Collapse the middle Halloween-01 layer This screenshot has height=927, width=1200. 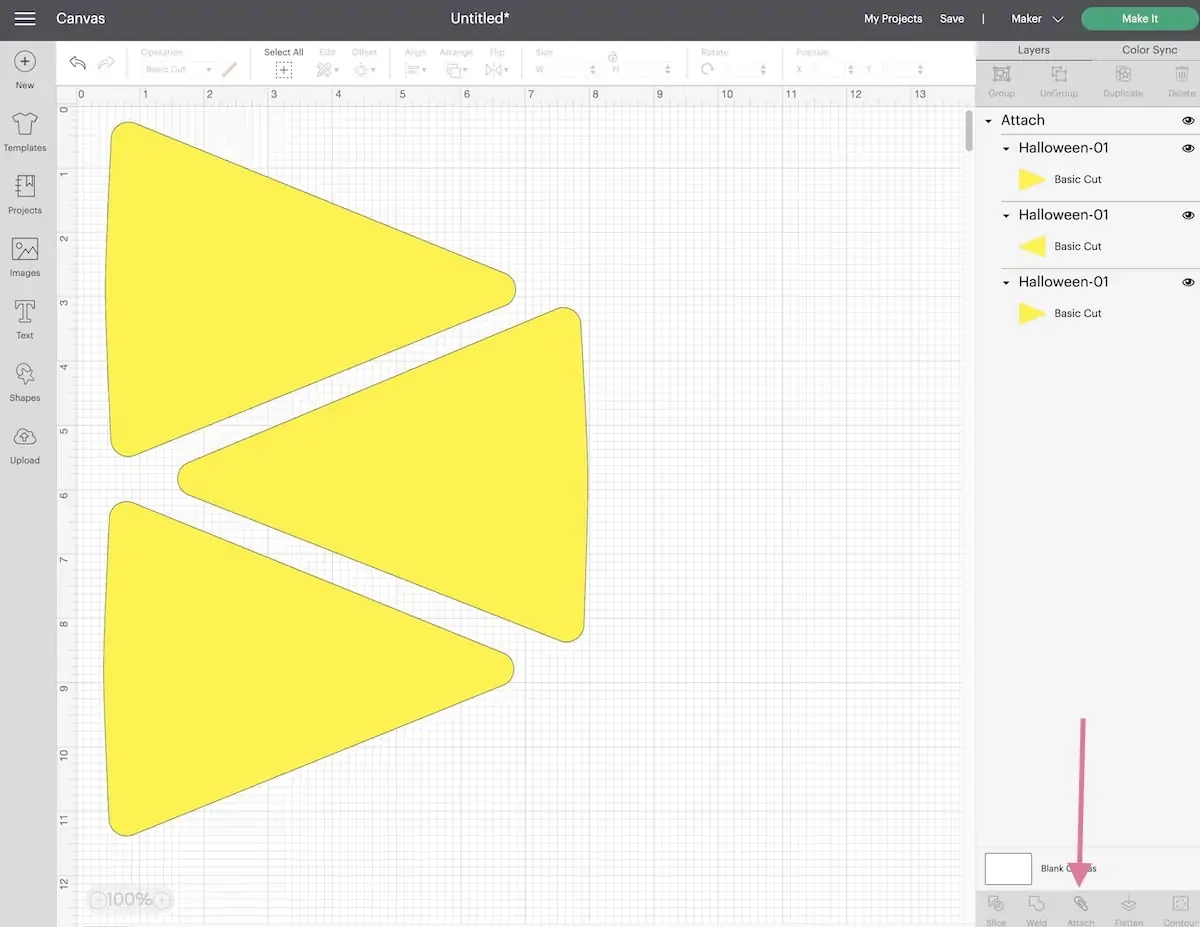pyautogui.click(x=1006, y=216)
